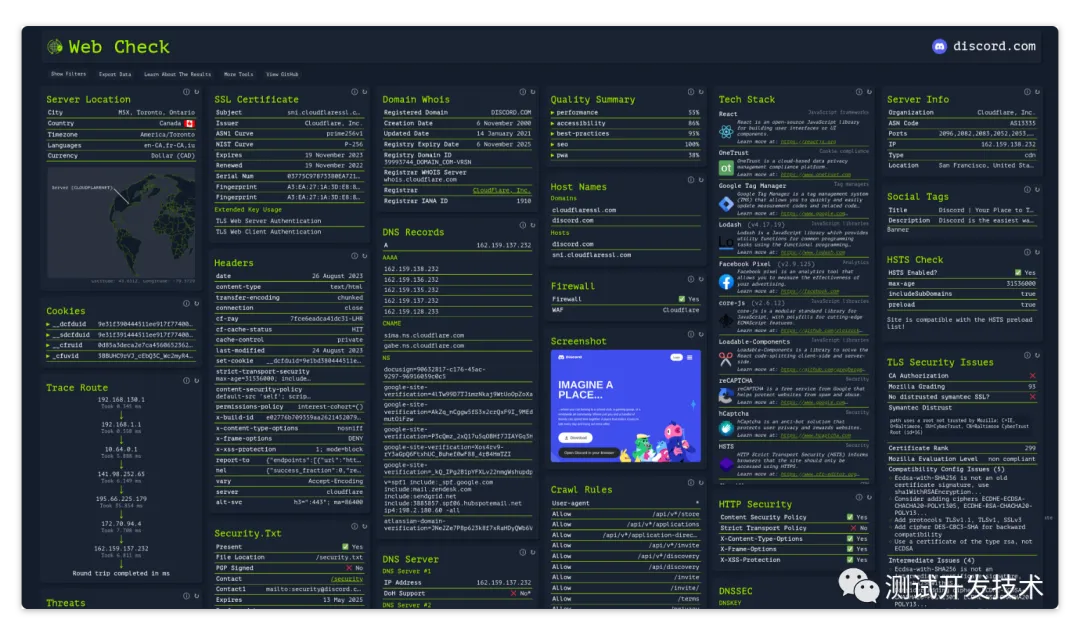The width and height of the screenshot is (1080, 635).
Task: Click the Discord icon beside discord.com
Action: tap(939, 46)
